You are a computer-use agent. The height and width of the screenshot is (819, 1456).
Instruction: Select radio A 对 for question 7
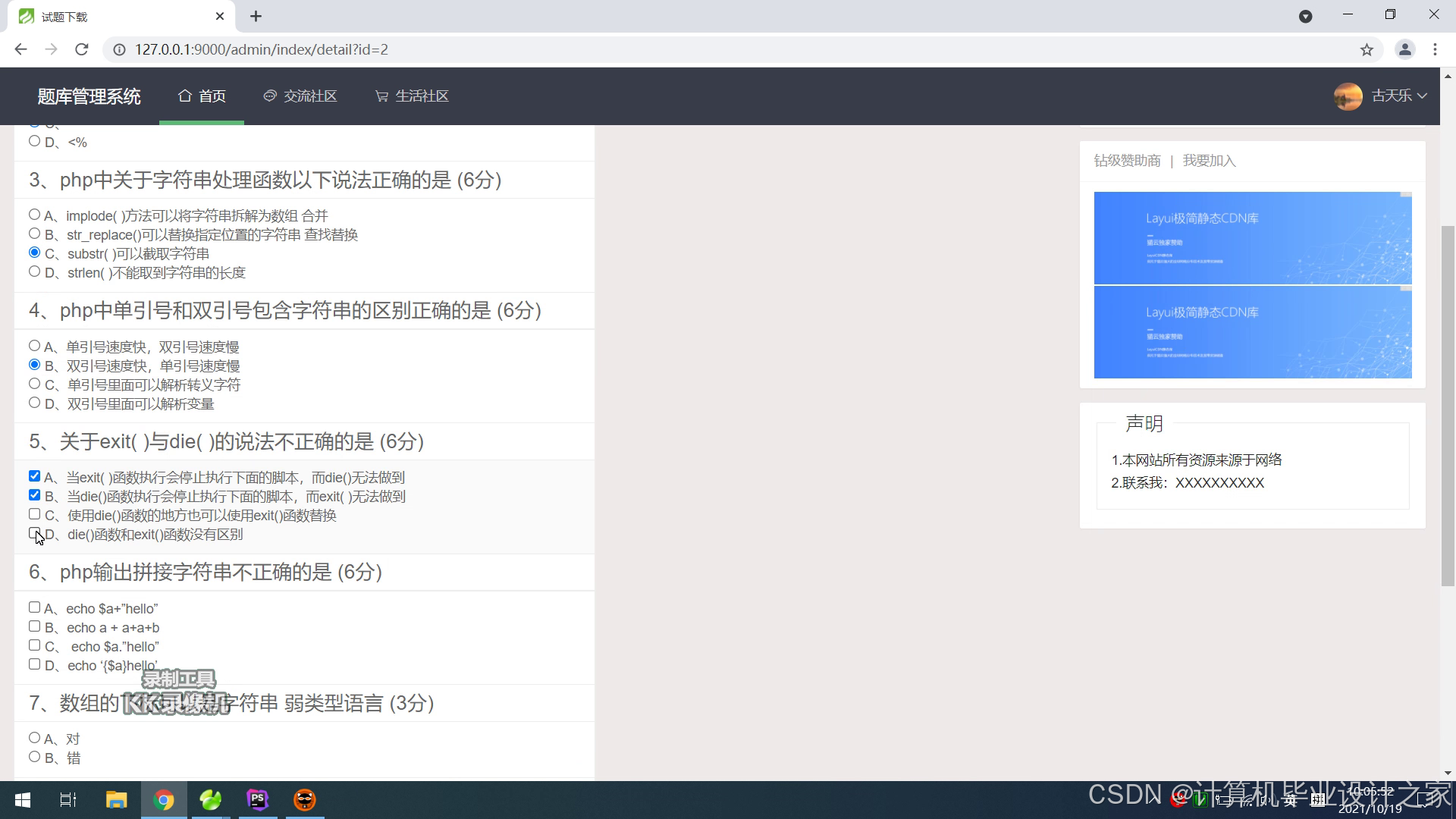pyautogui.click(x=34, y=738)
